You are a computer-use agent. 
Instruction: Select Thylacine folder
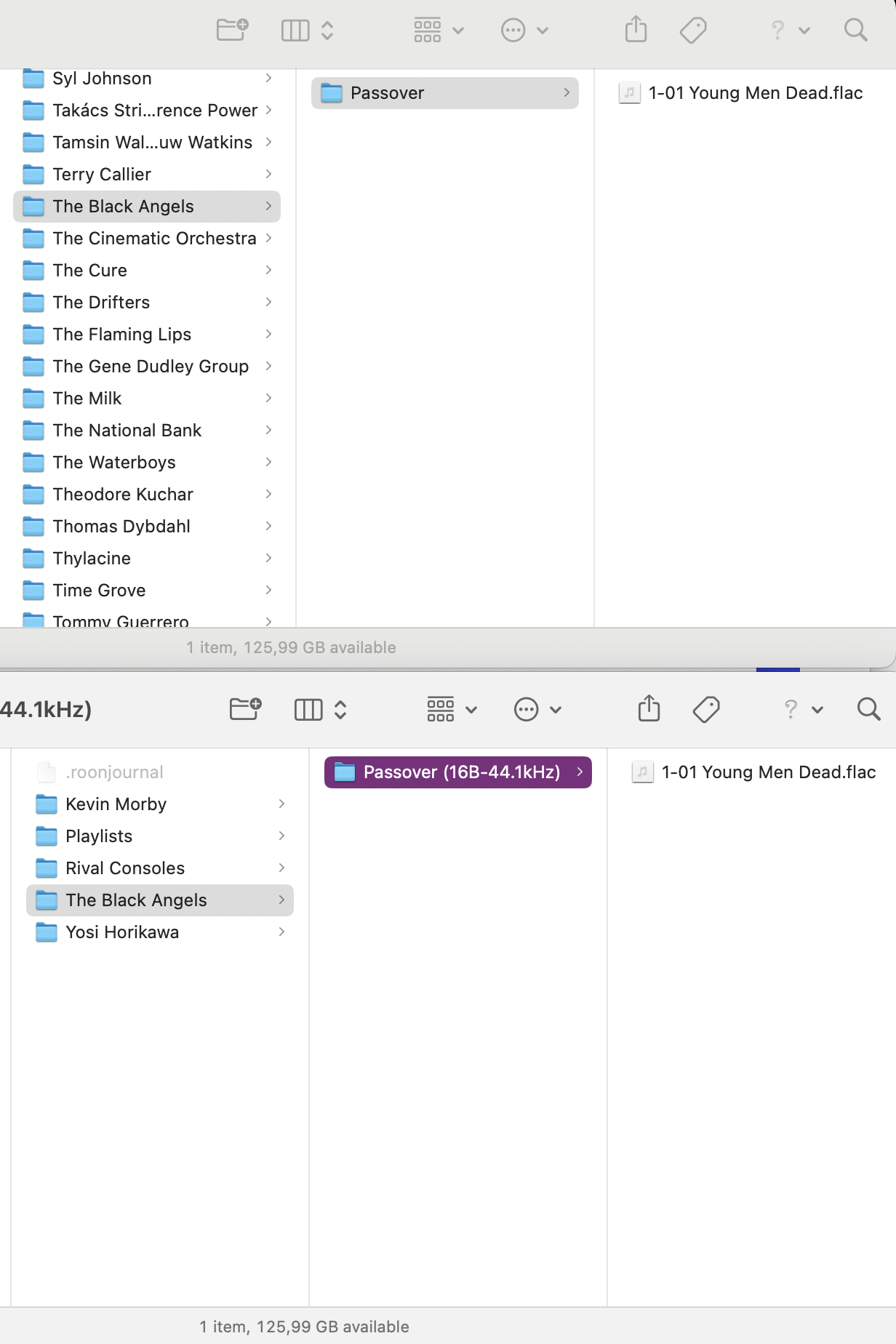pyautogui.click(x=147, y=559)
